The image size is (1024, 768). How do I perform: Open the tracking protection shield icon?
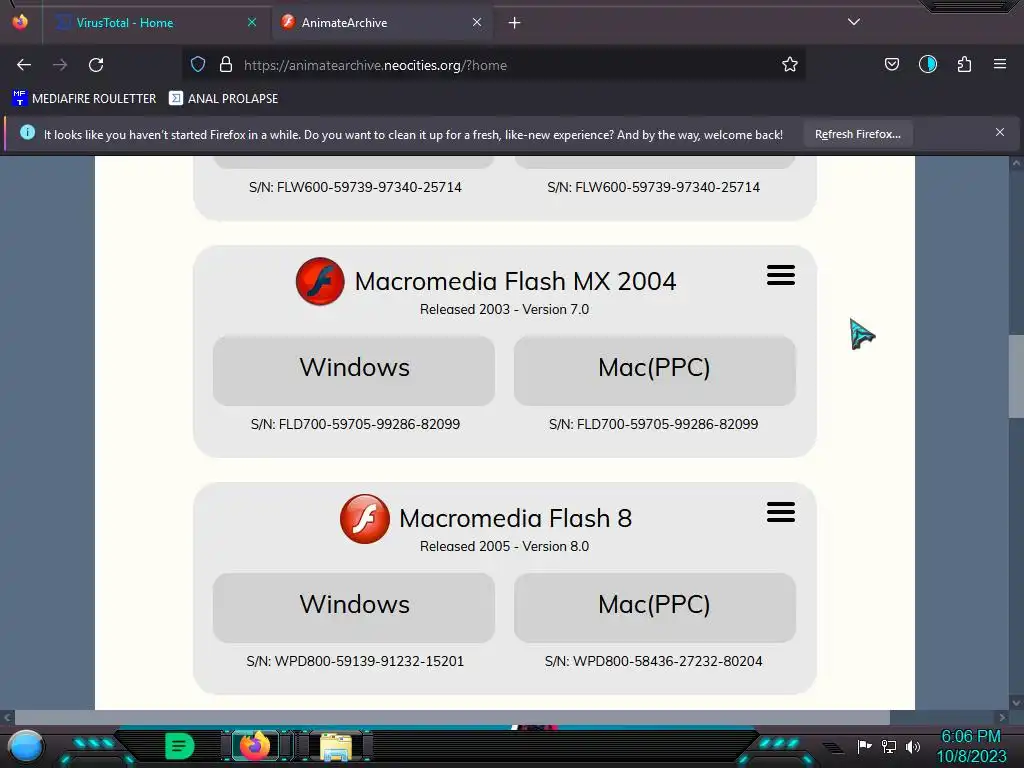(198, 64)
